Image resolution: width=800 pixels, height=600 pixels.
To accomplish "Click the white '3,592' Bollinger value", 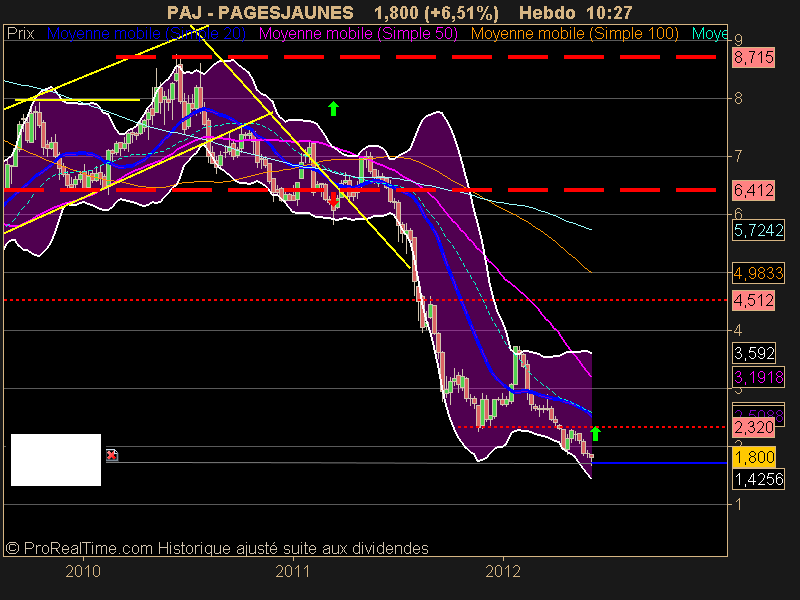I will (x=754, y=353).
